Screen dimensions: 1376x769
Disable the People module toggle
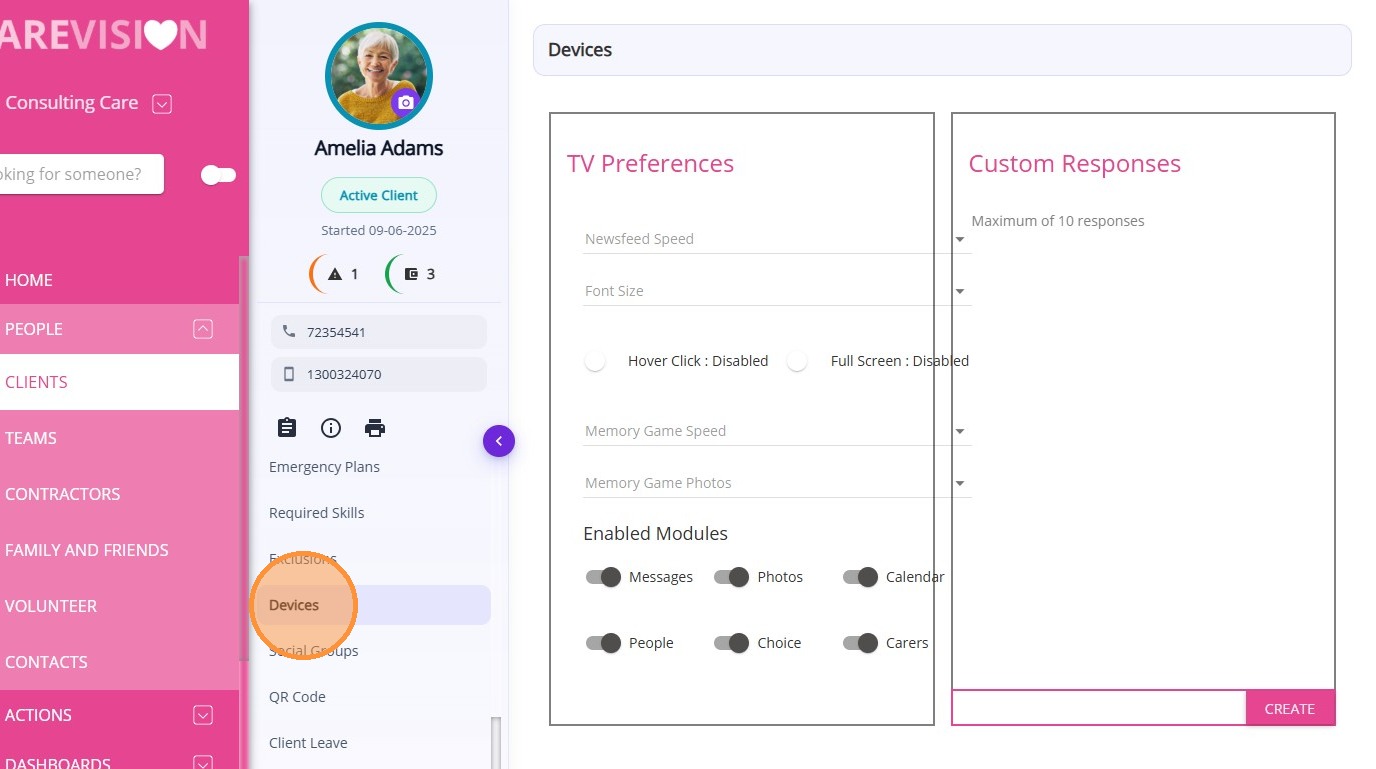604,643
